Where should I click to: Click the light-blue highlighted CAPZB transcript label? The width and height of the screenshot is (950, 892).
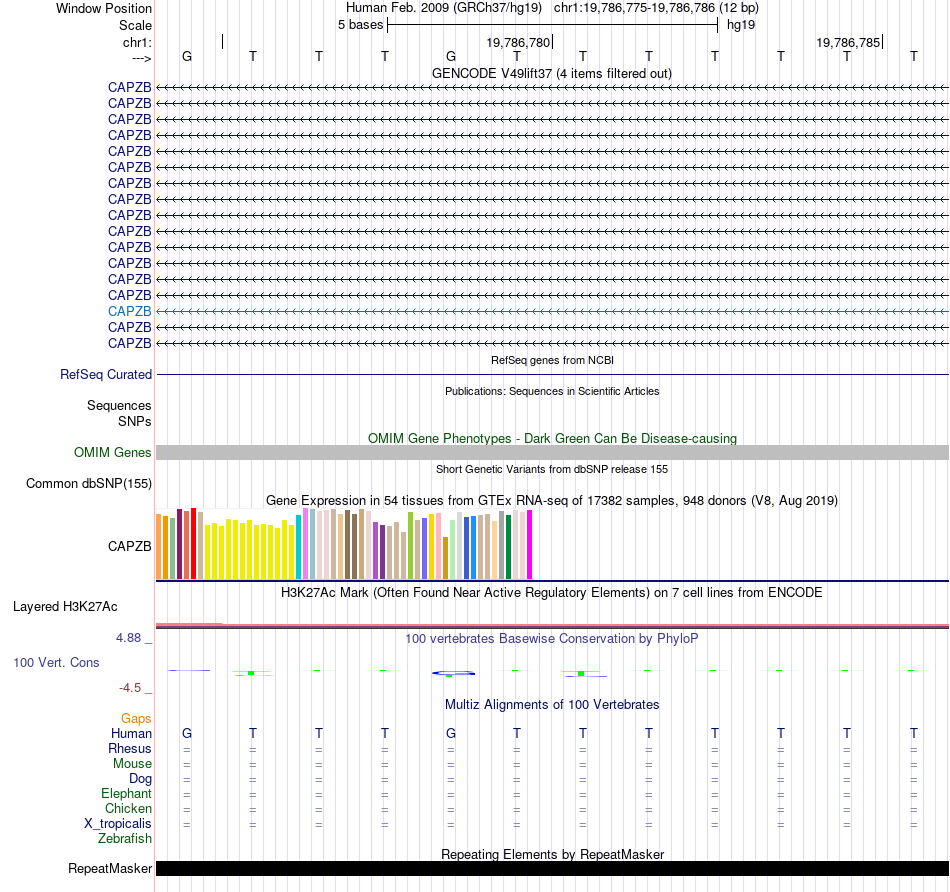[130, 311]
